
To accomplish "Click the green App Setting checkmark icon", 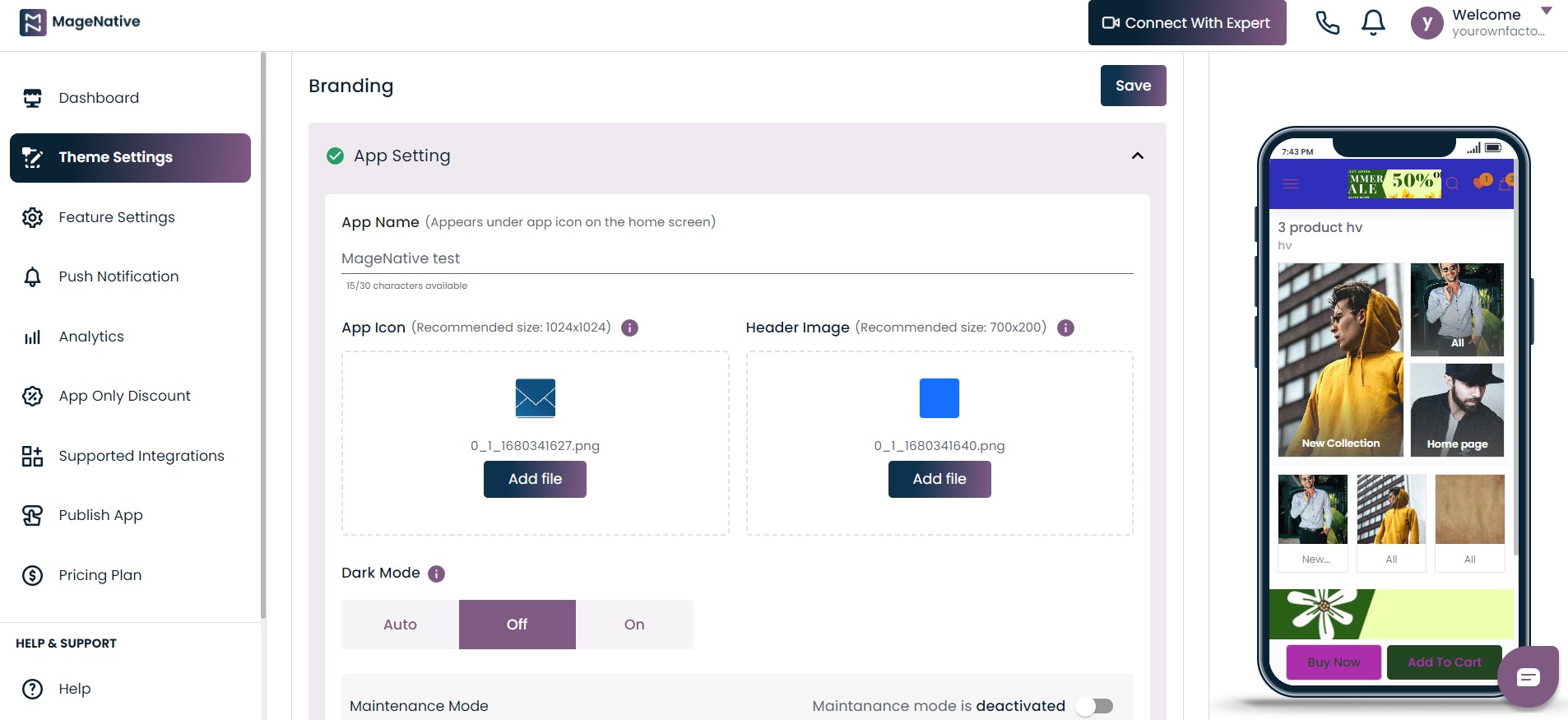I will click(x=335, y=156).
